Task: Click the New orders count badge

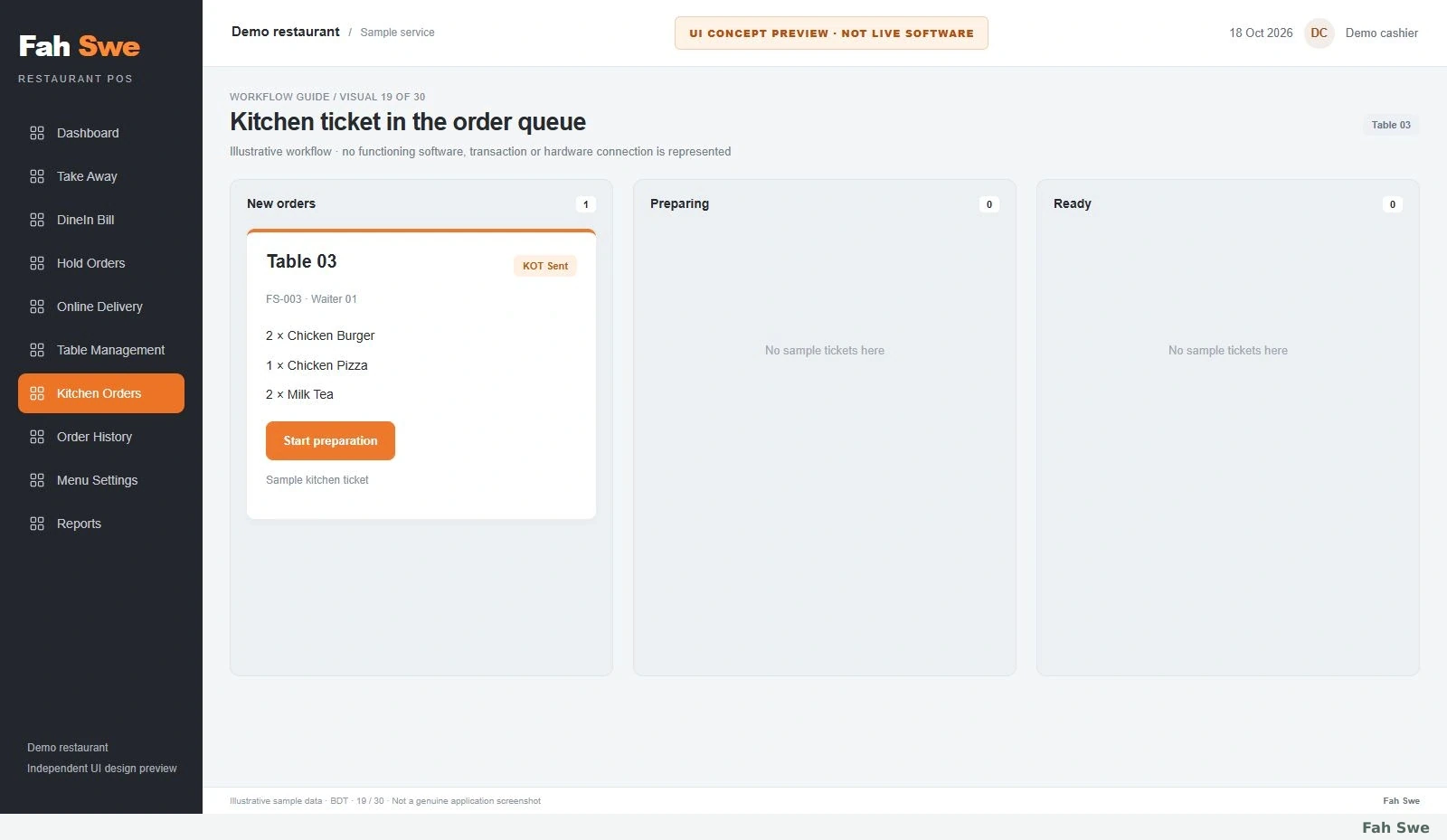Action: point(586,204)
